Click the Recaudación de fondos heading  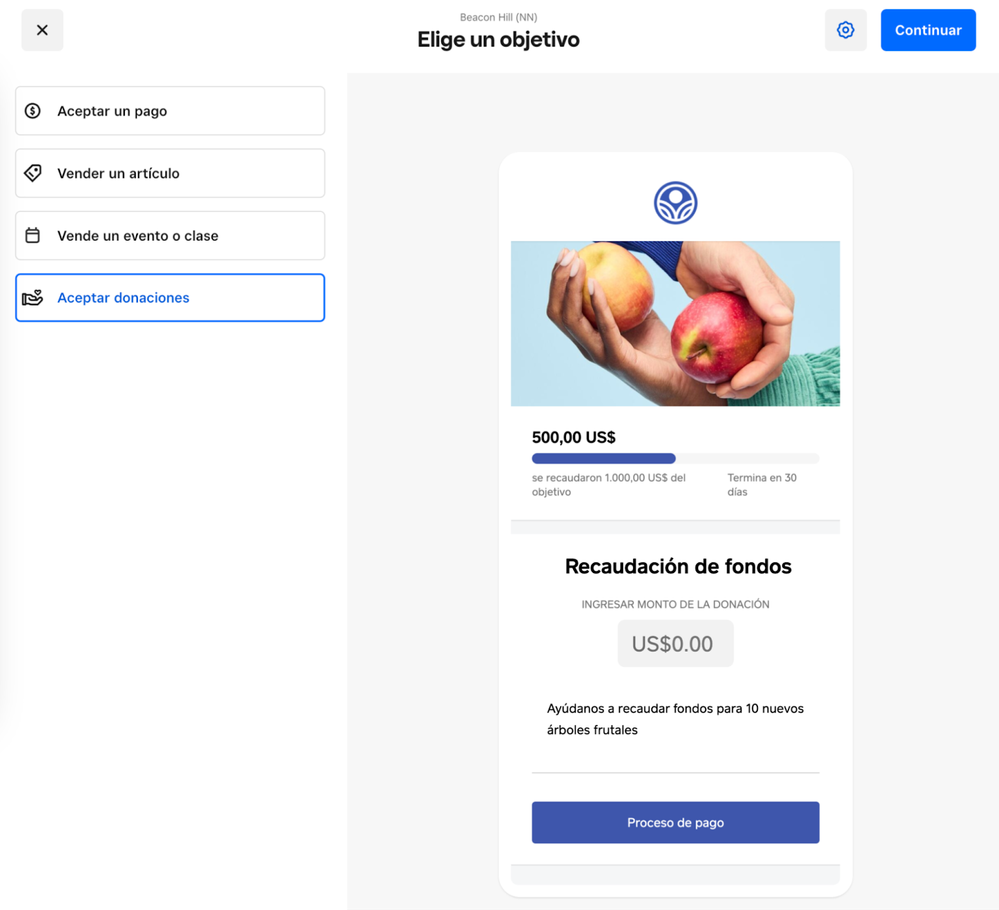click(677, 566)
